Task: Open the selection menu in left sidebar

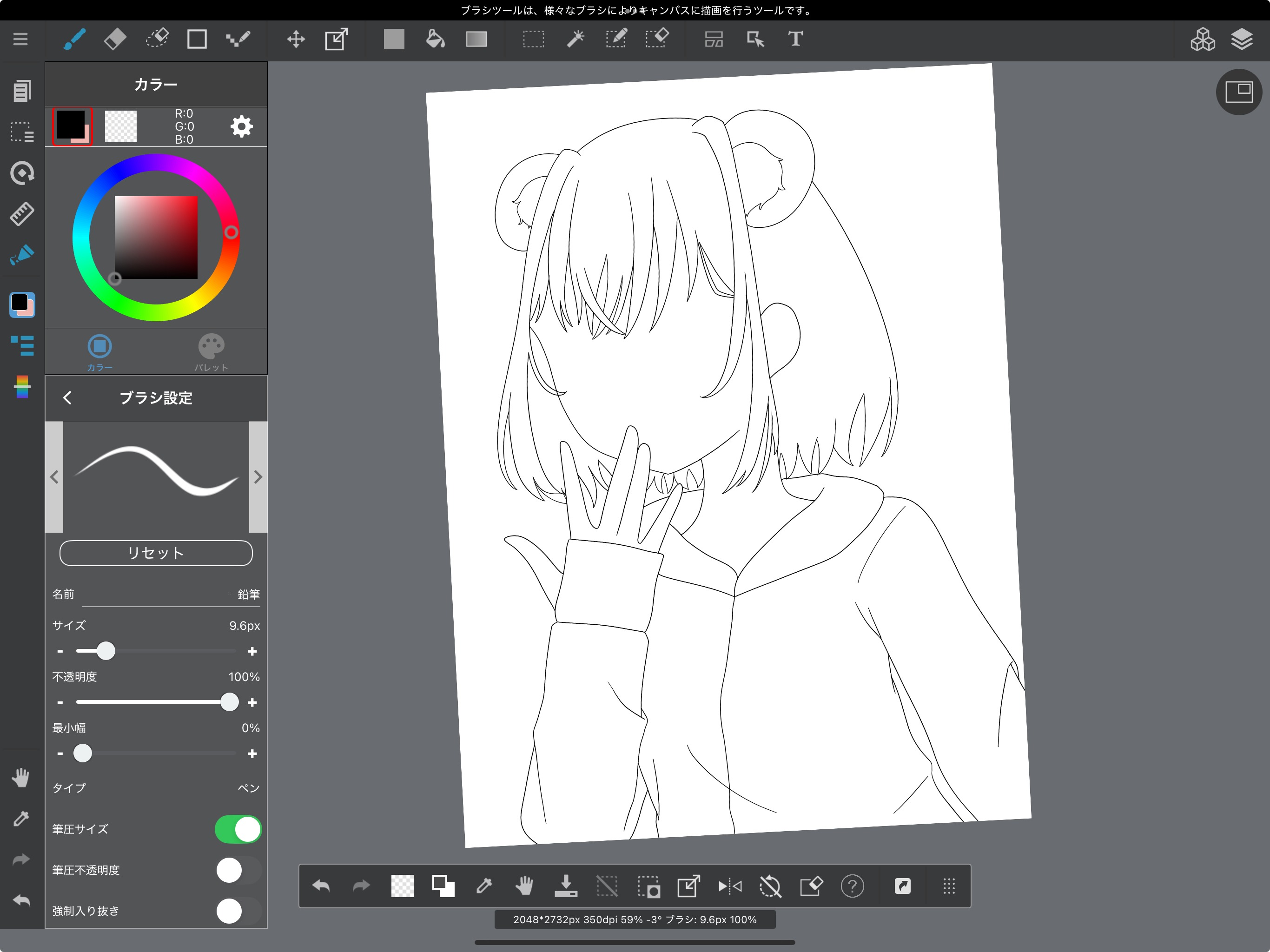Action: pos(22,132)
